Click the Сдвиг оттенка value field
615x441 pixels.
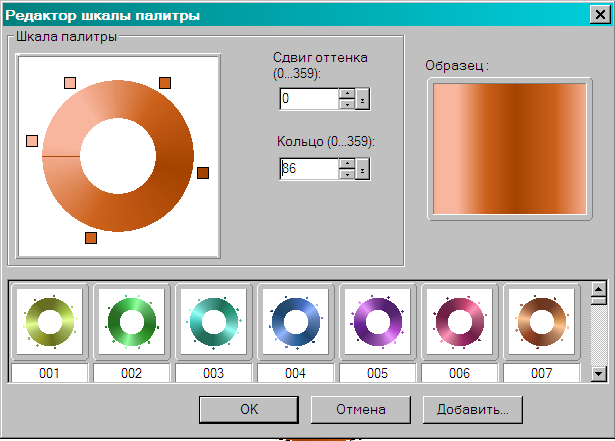tap(309, 98)
